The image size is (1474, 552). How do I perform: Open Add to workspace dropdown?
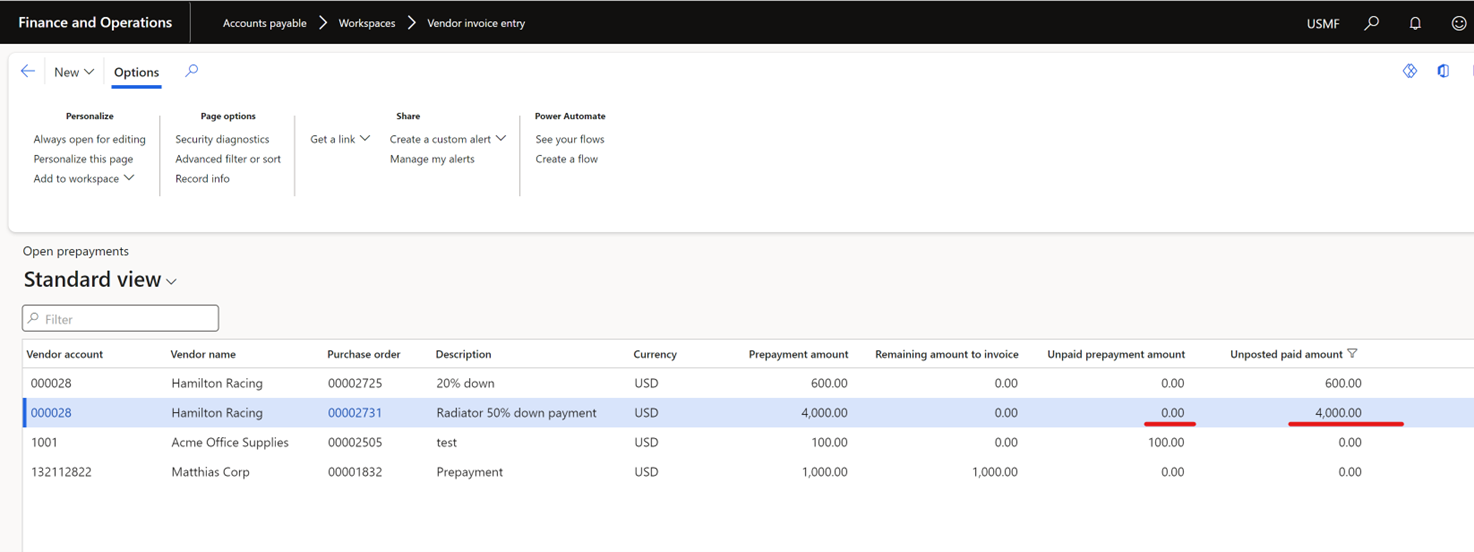click(84, 179)
